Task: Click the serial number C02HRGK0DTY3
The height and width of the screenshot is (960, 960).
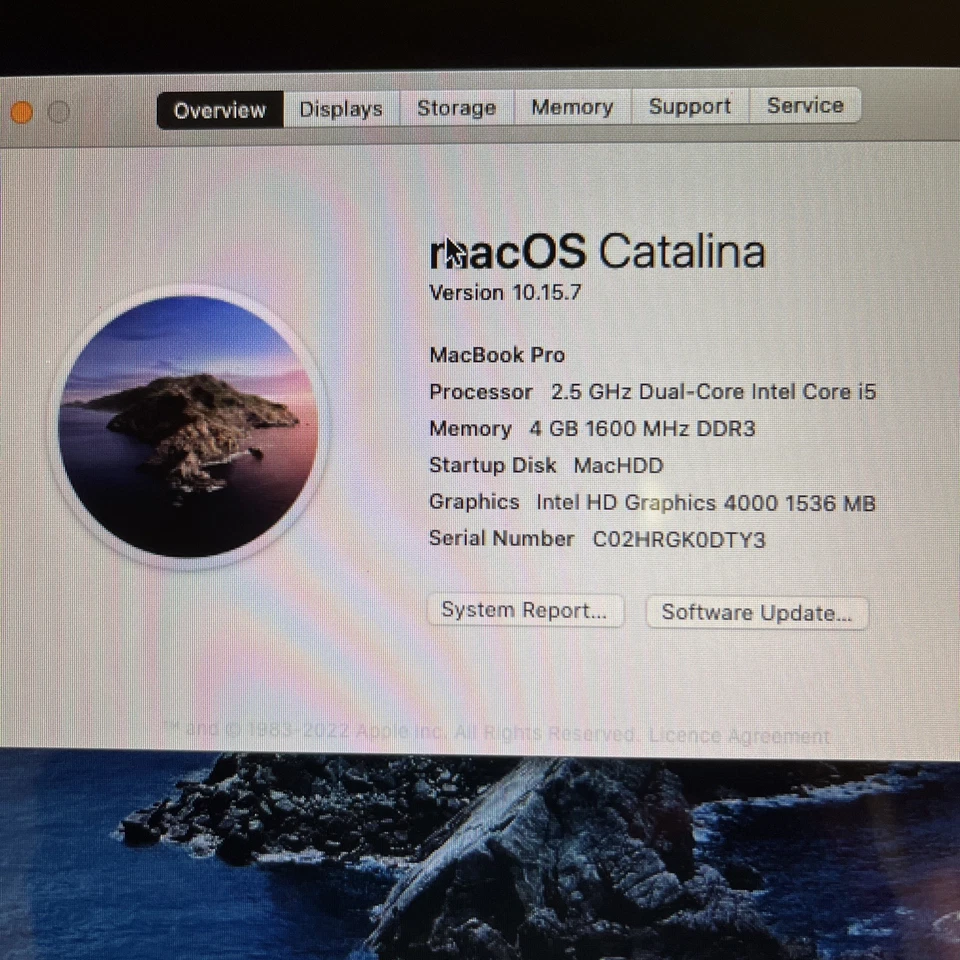Action: click(678, 539)
